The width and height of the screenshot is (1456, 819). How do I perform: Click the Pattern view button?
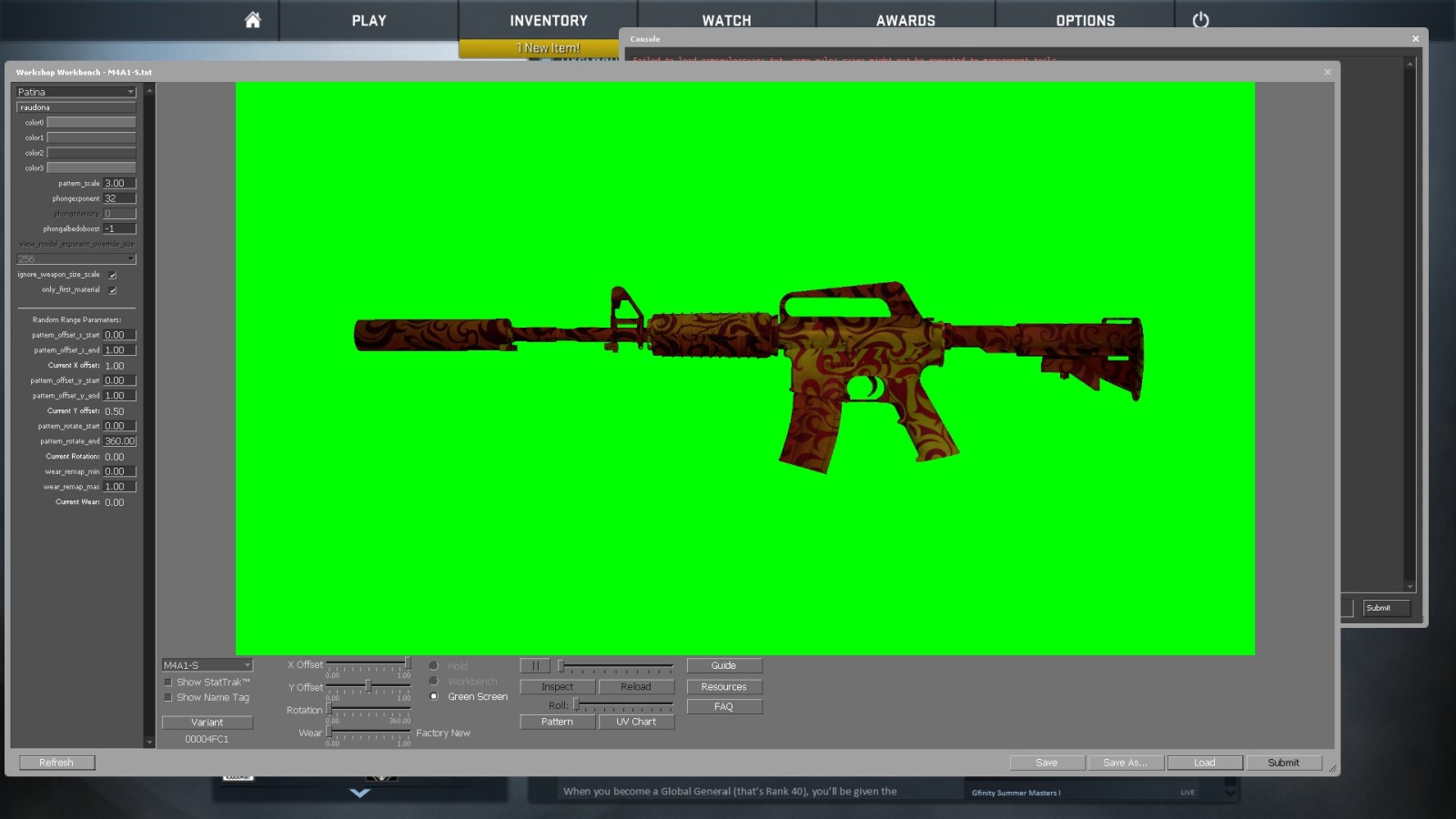click(557, 722)
